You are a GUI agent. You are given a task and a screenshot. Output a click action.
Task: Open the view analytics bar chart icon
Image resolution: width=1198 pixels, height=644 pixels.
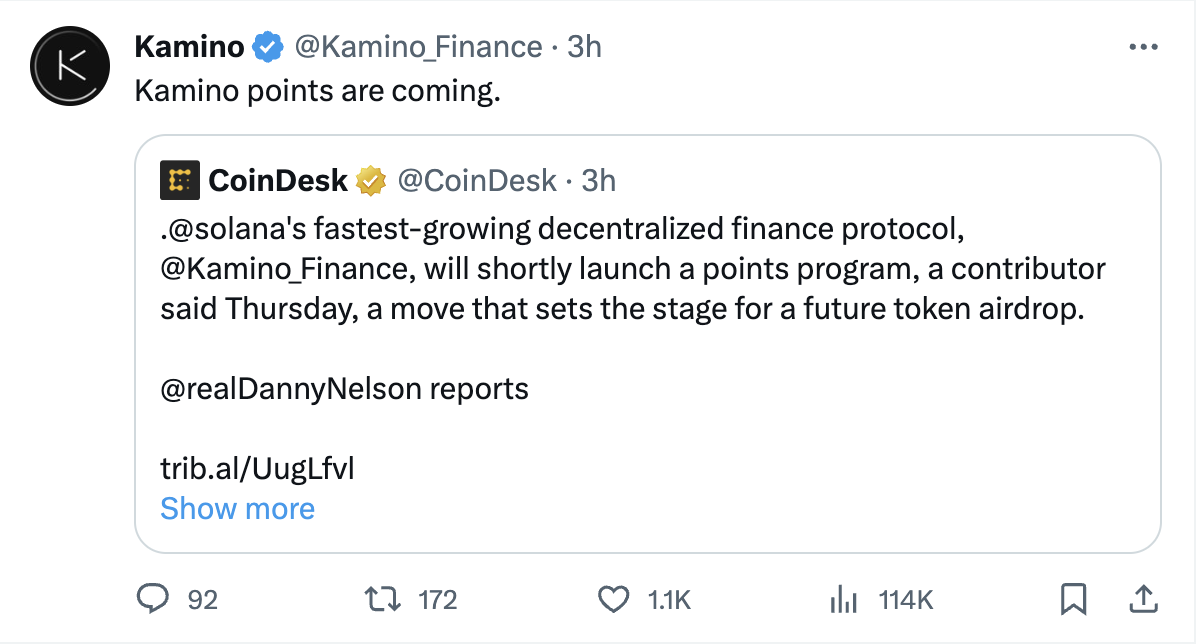coord(845,599)
